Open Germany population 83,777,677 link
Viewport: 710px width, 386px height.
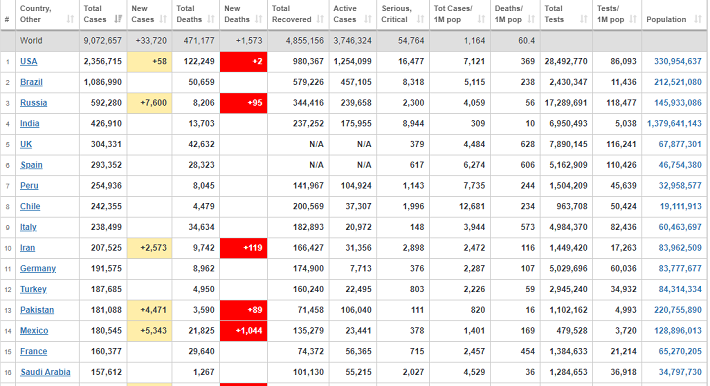(680, 269)
